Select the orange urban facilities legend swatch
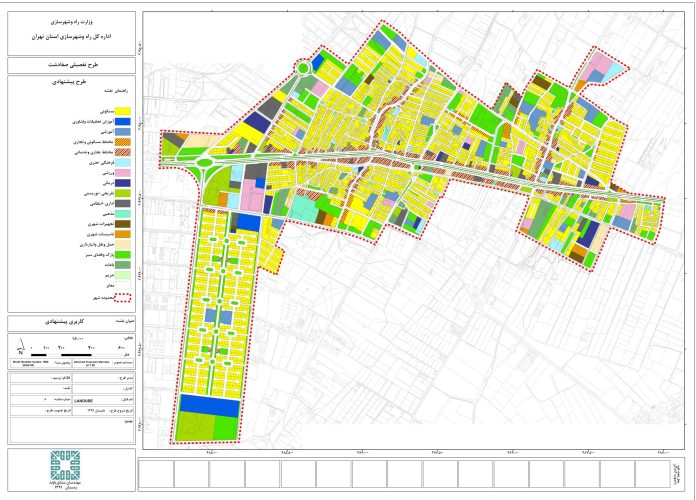The height and width of the screenshot is (500, 696). click(x=123, y=234)
